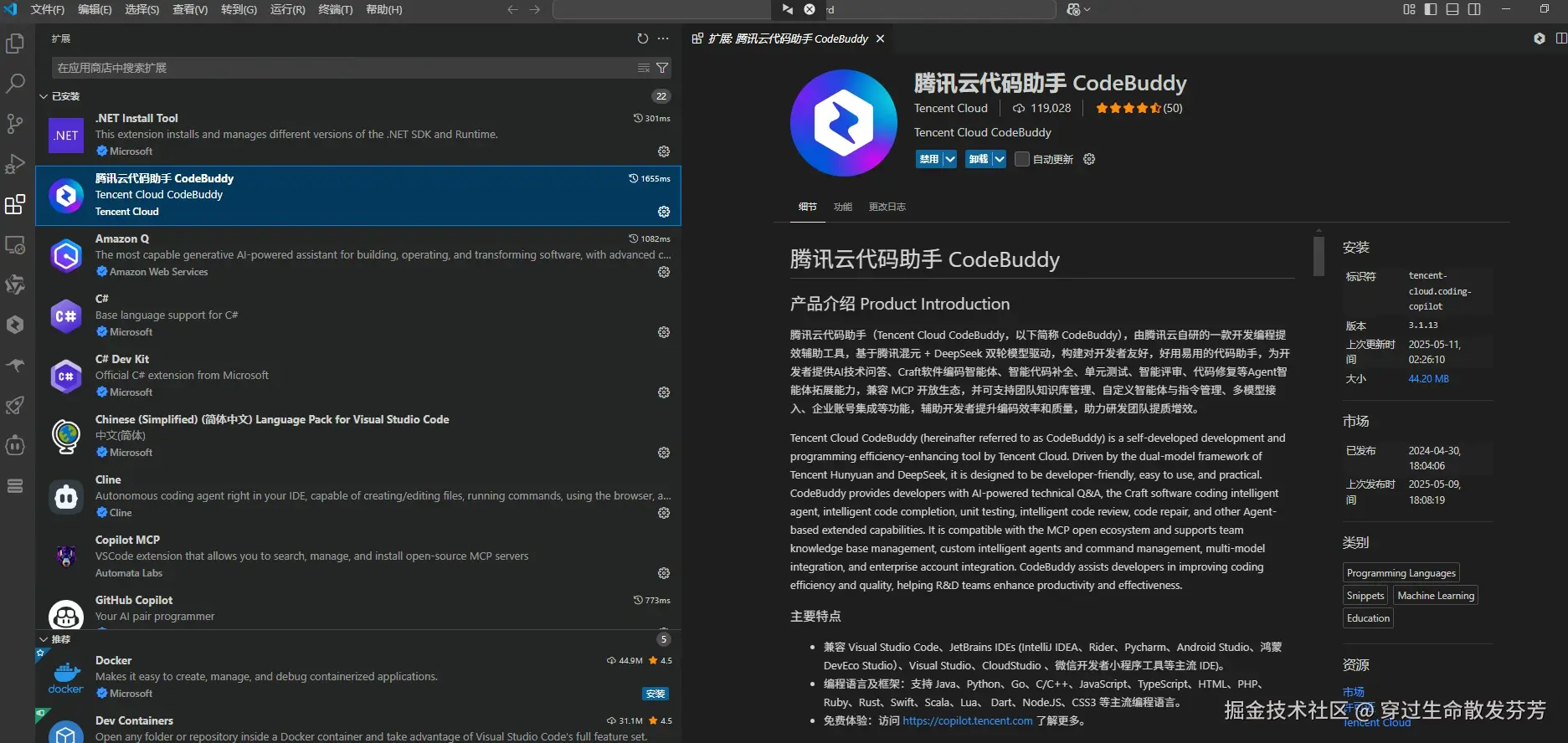Click the Disable extension button
1568x743 pixels.
(928, 159)
